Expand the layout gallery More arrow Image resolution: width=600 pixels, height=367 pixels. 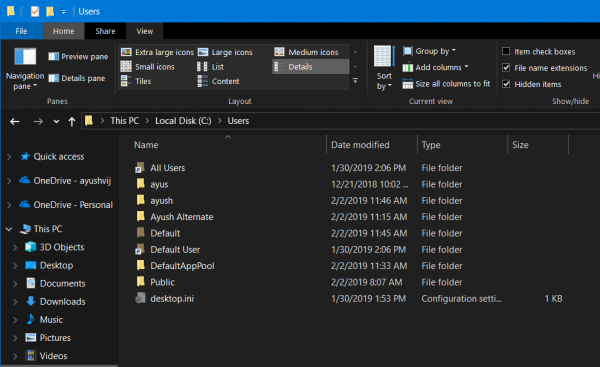[355, 81]
